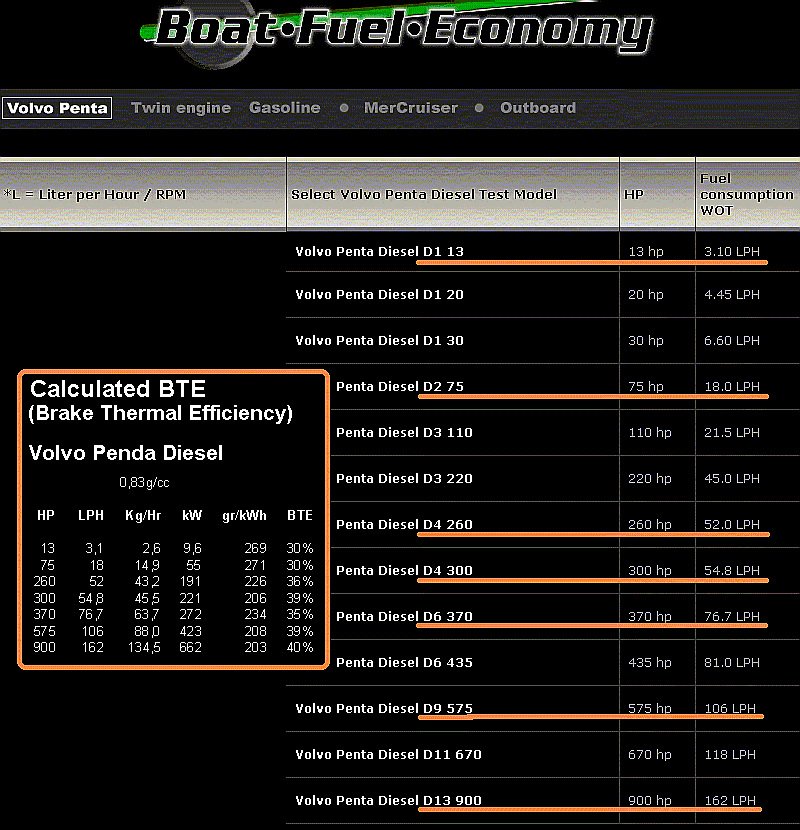
Task: Click the '575 hp' cell
Action: tap(650, 709)
